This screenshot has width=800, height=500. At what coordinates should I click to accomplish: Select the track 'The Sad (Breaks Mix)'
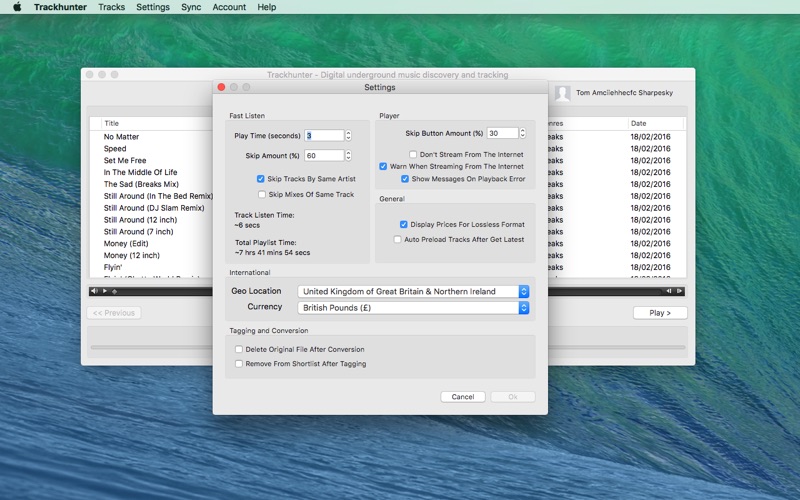pos(141,184)
